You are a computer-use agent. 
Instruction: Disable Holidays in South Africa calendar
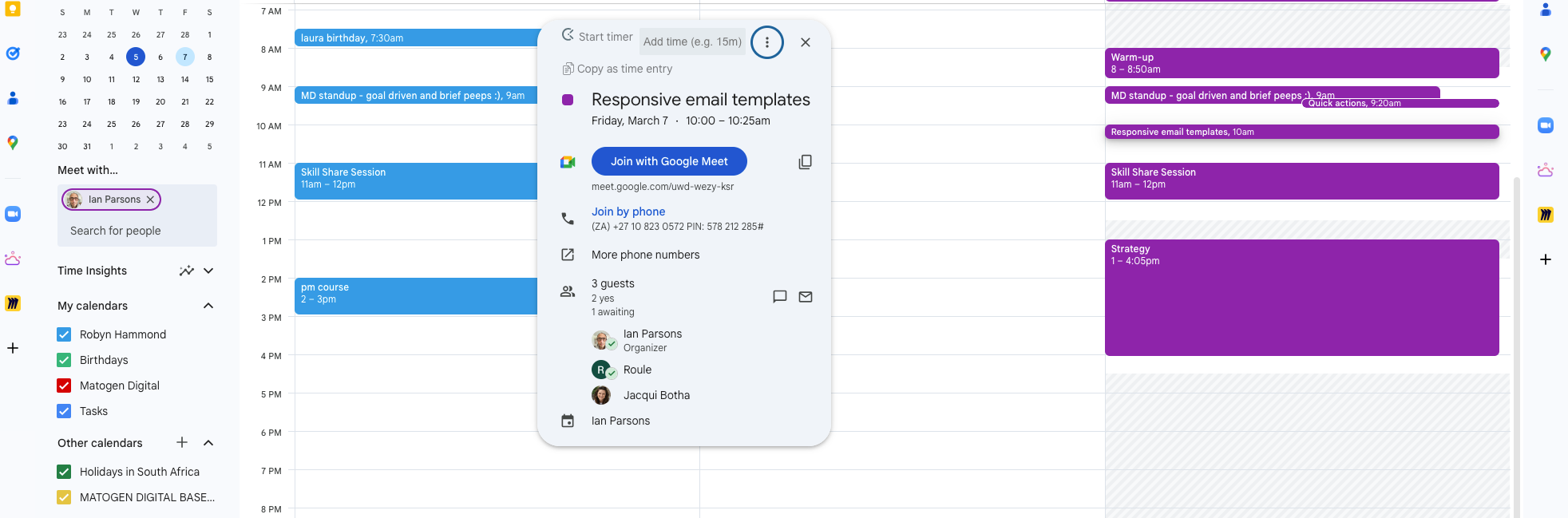tap(64, 472)
